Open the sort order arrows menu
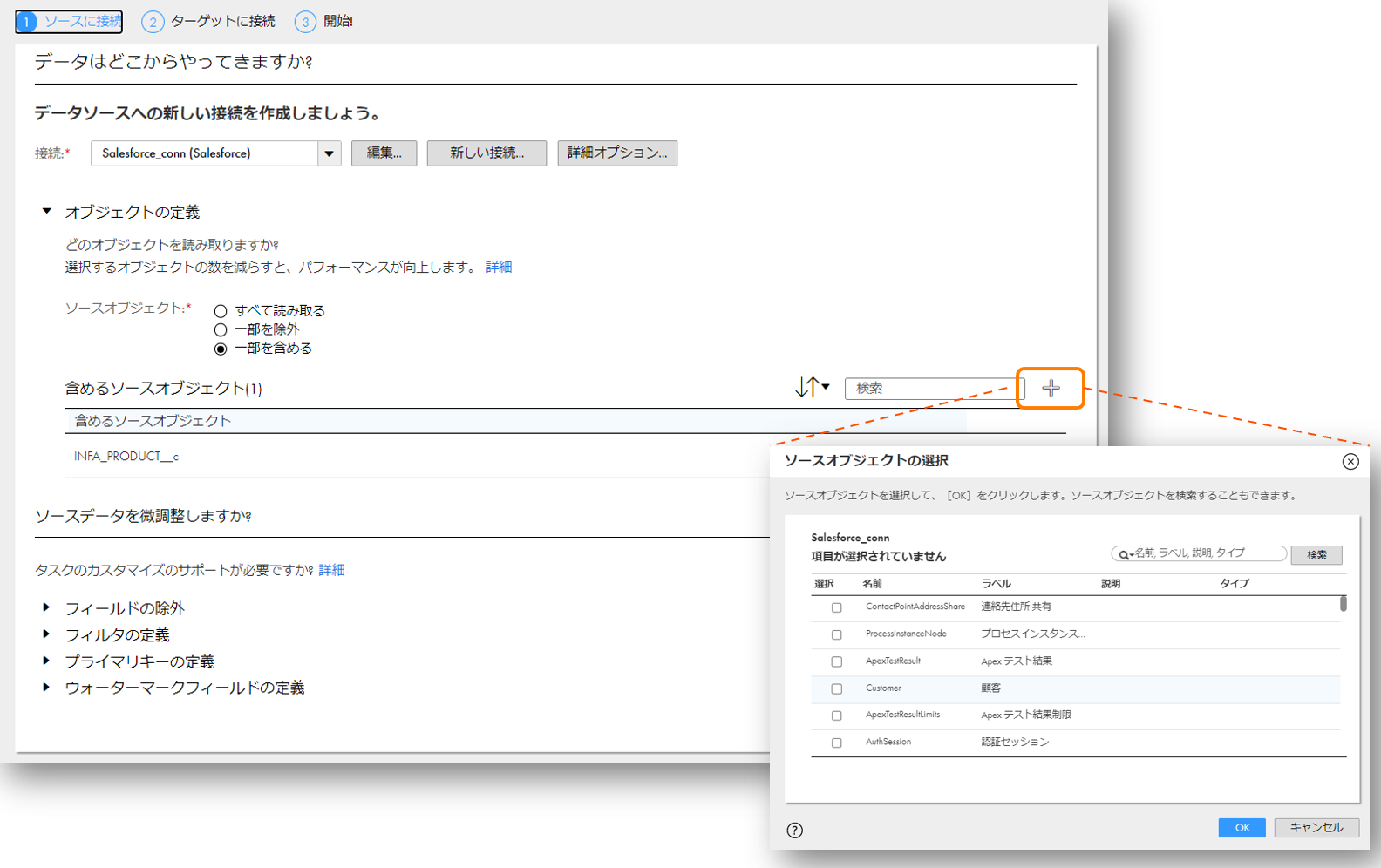Image resolution: width=1381 pixels, height=868 pixels. pyautogui.click(x=813, y=387)
